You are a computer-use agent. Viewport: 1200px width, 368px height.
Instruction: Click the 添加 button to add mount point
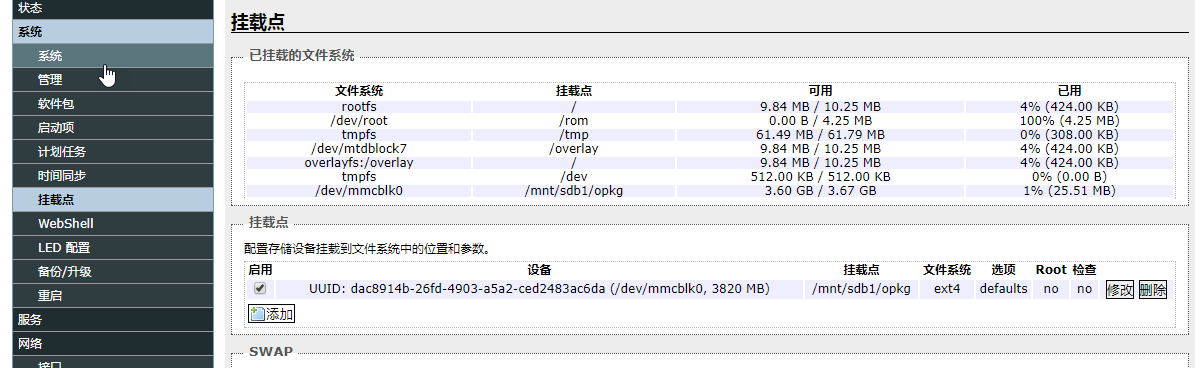click(271, 314)
